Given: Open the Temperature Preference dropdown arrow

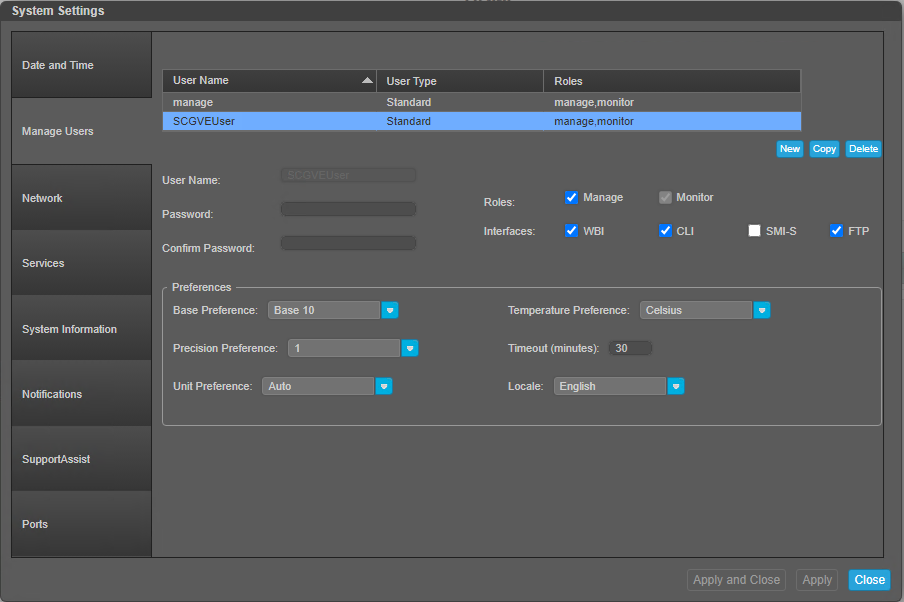Looking at the screenshot, I should [x=762, y=310].
